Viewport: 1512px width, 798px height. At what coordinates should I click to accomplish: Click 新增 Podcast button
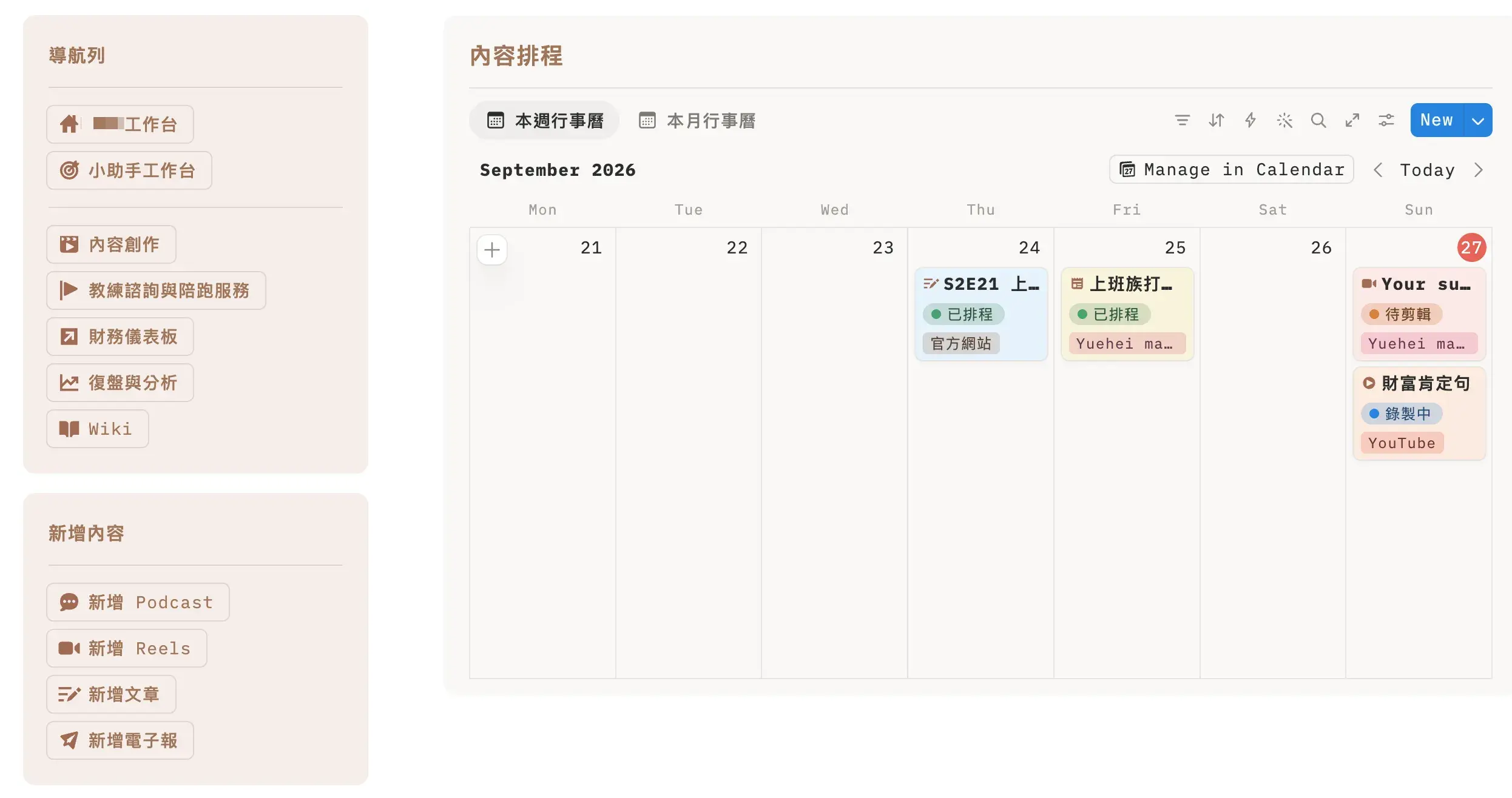pos(138,602)
